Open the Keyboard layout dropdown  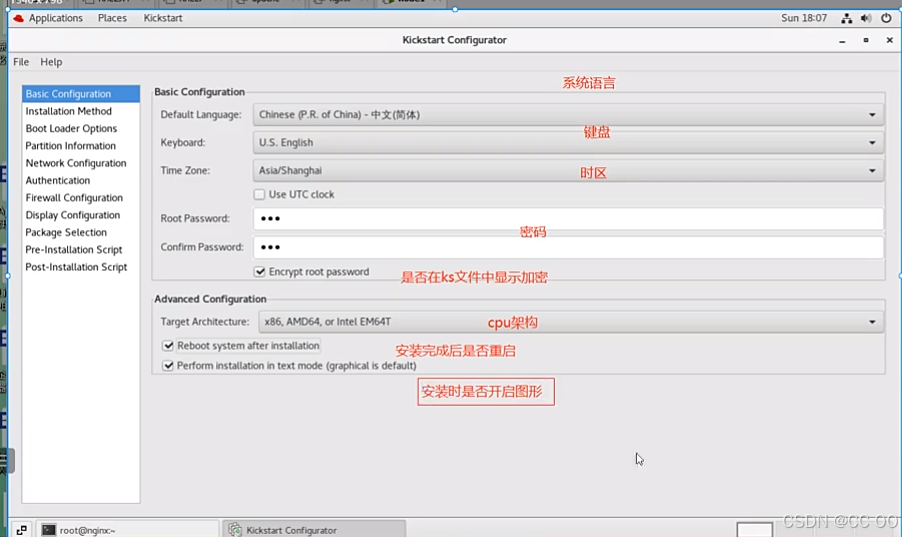568,142
